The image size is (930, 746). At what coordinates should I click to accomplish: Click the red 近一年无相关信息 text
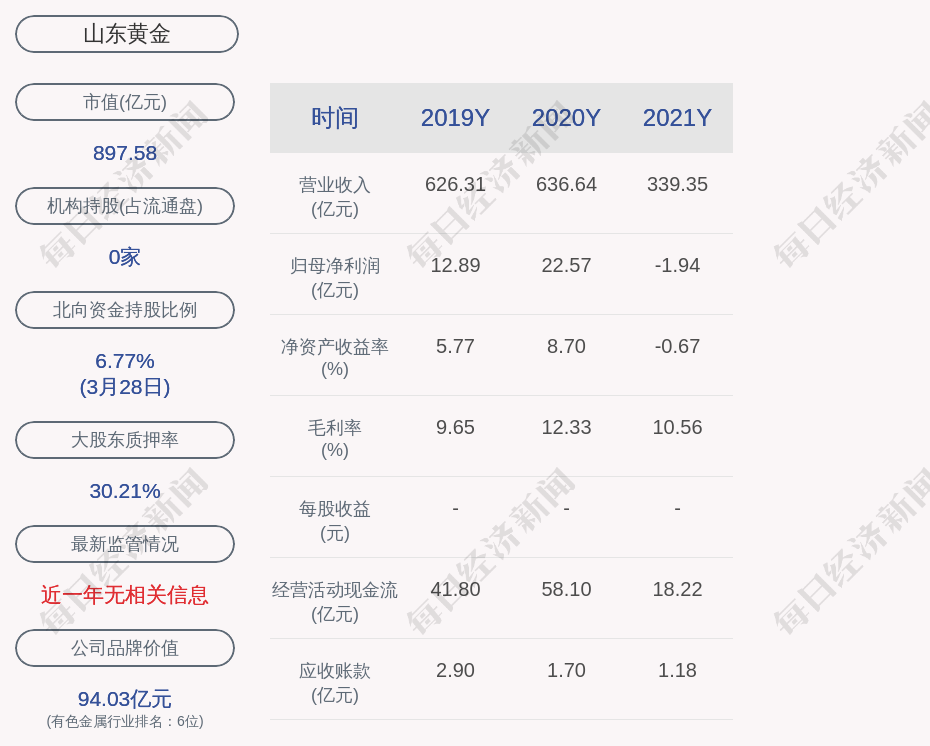point(125,595)
